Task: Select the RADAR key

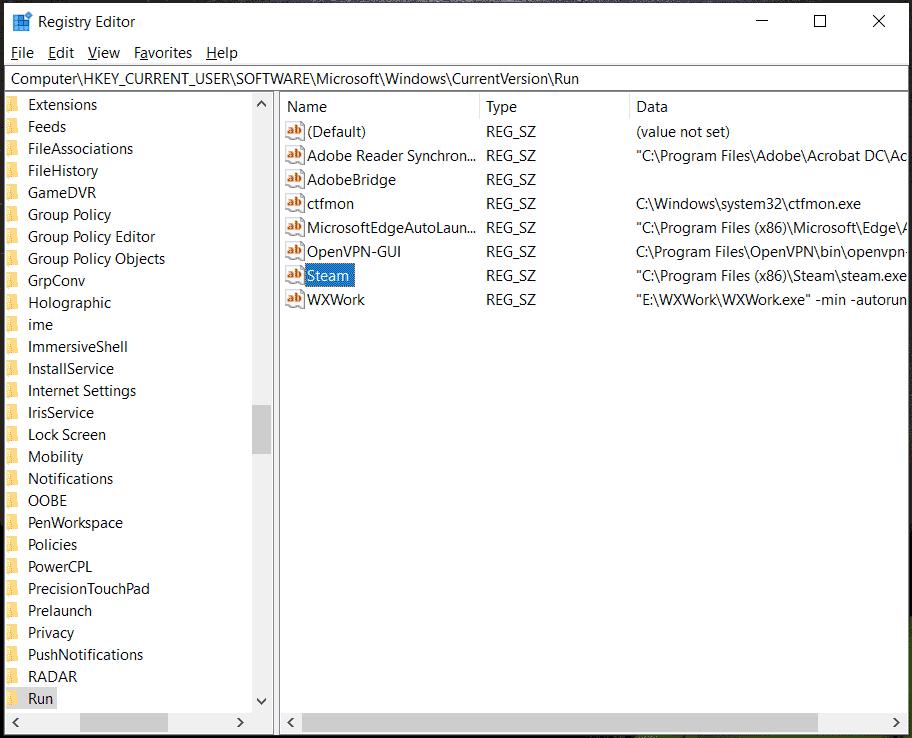Action: [x=52, y=676]
